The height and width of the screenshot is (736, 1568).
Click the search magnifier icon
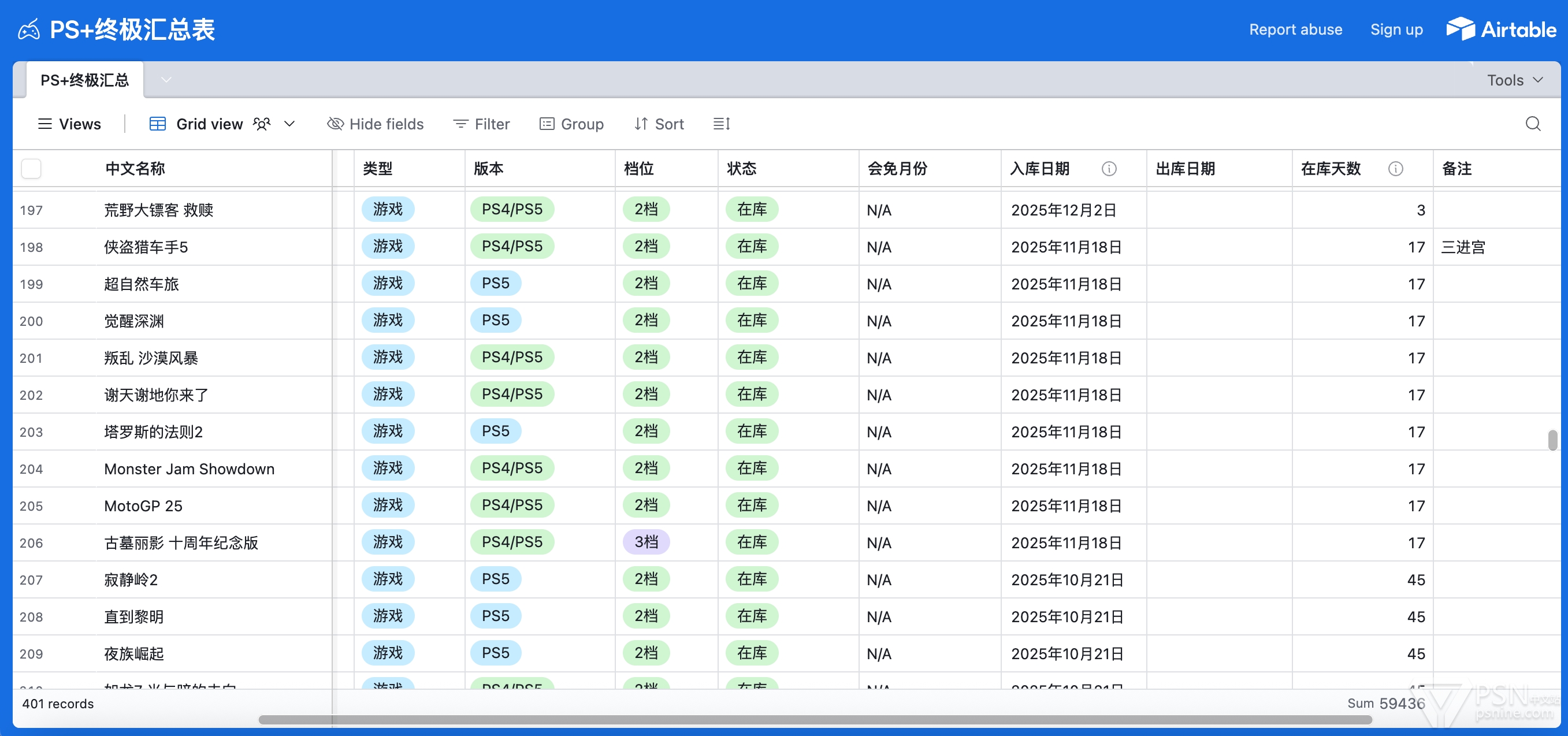coord(1532,124)
